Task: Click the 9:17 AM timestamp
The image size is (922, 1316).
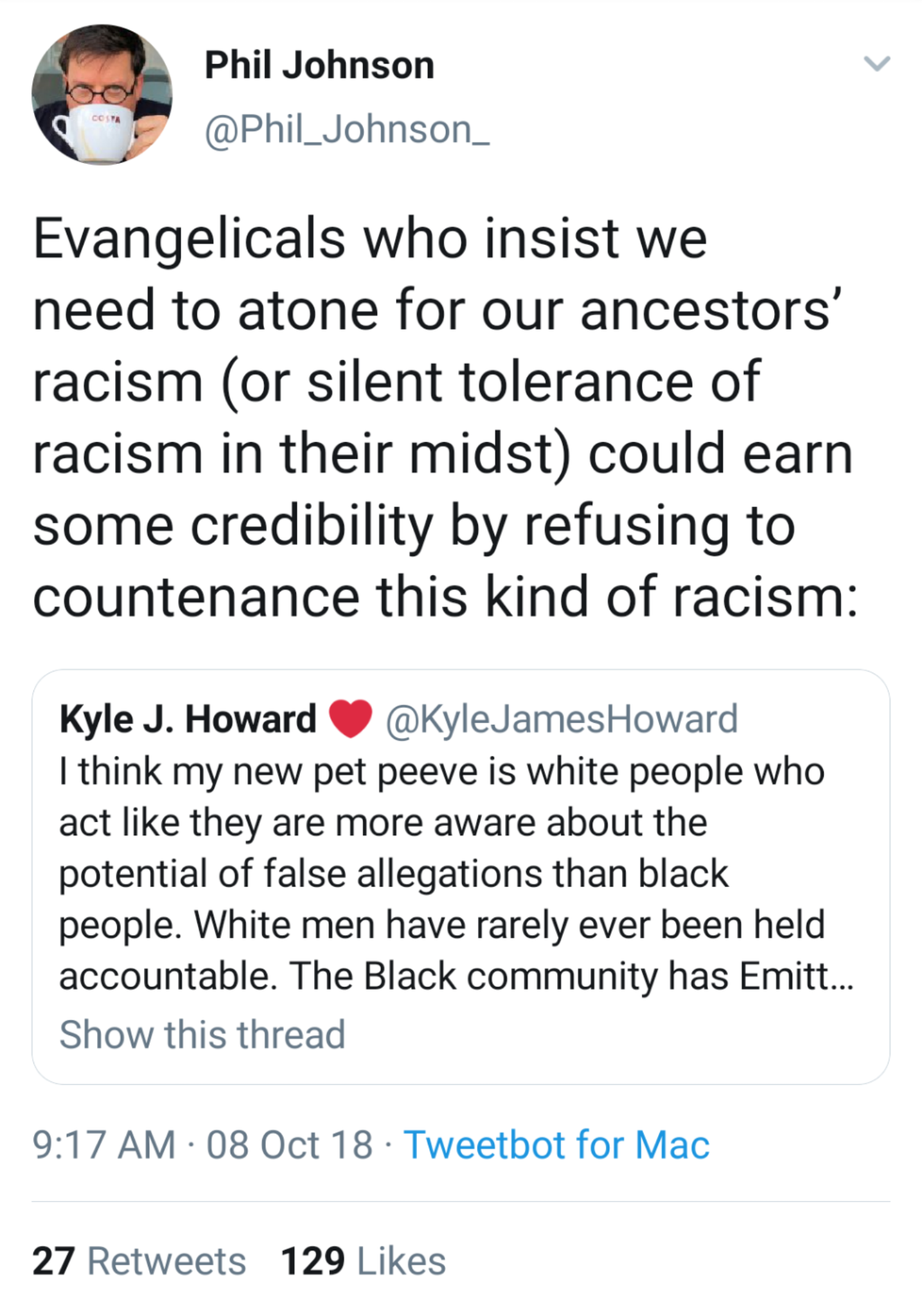Action: (104, 1144)
